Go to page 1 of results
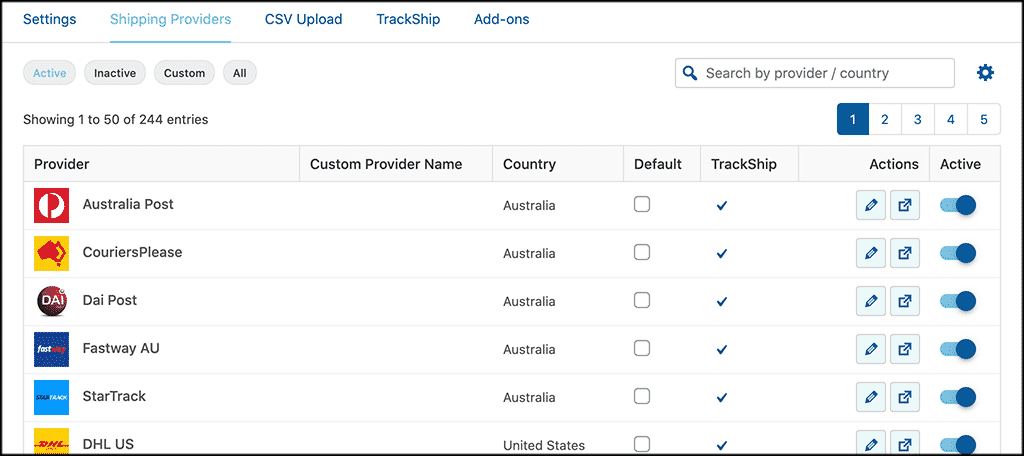This screenshot has width=1024, height=456. click(x=853, y=120)
